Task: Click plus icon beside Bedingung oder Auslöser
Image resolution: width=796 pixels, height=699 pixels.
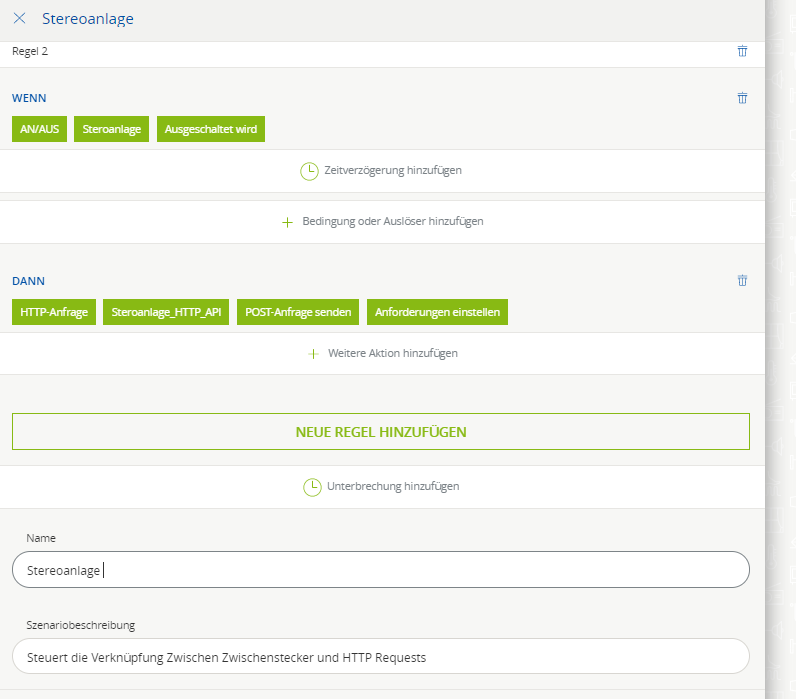Action: [287, 222]
